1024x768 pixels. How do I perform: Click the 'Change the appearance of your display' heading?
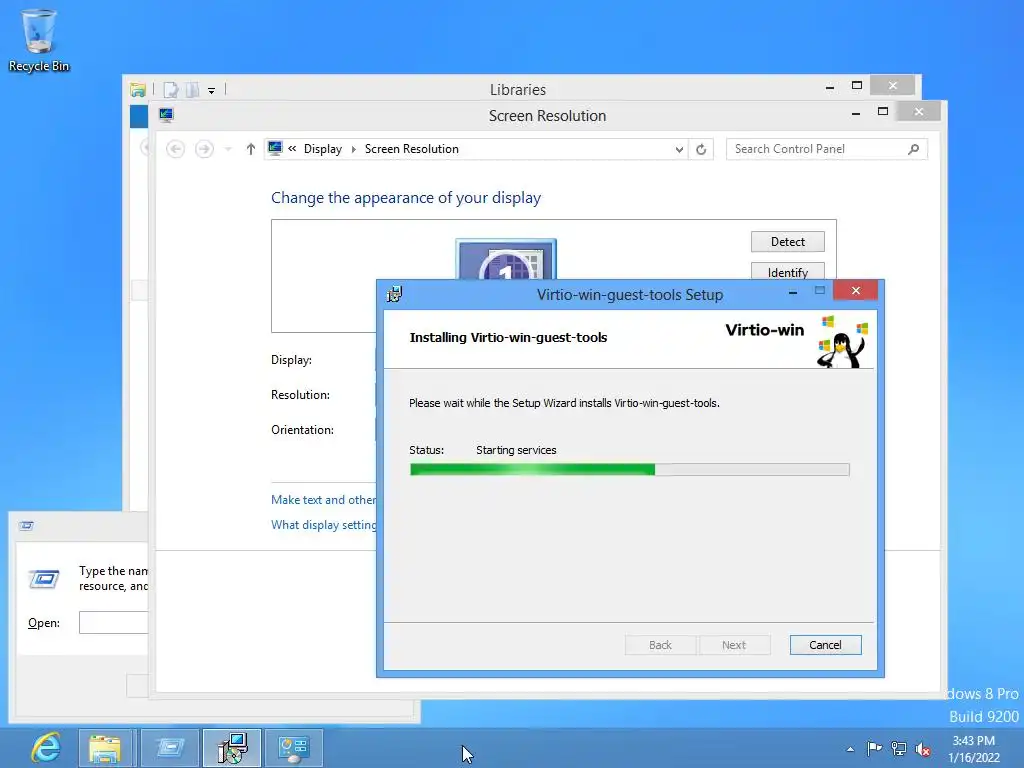click(406, 198)
